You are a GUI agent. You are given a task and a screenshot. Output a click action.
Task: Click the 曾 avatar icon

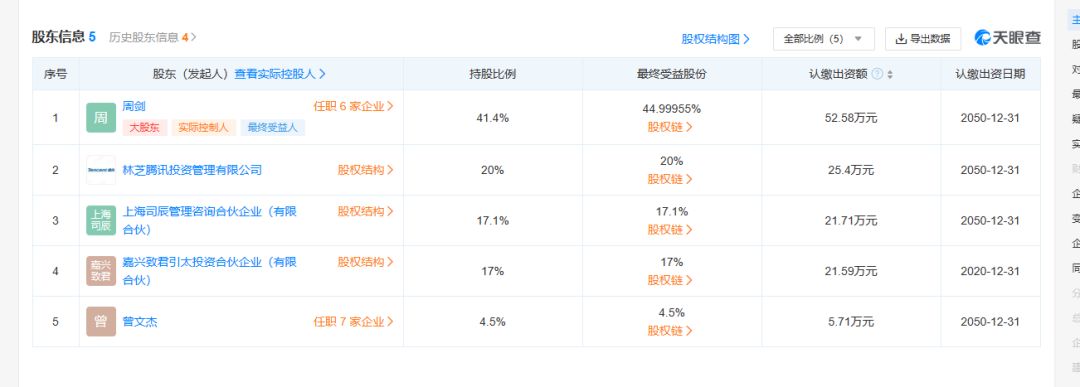101,322
